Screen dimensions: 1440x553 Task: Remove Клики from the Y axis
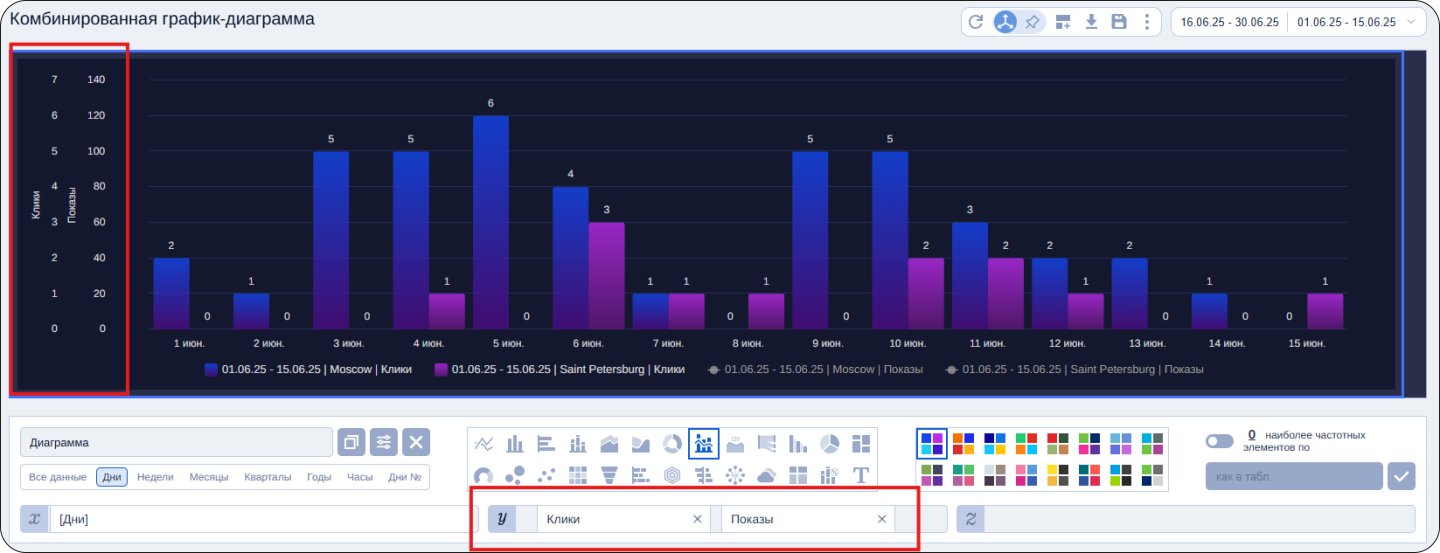coord(697,519)
